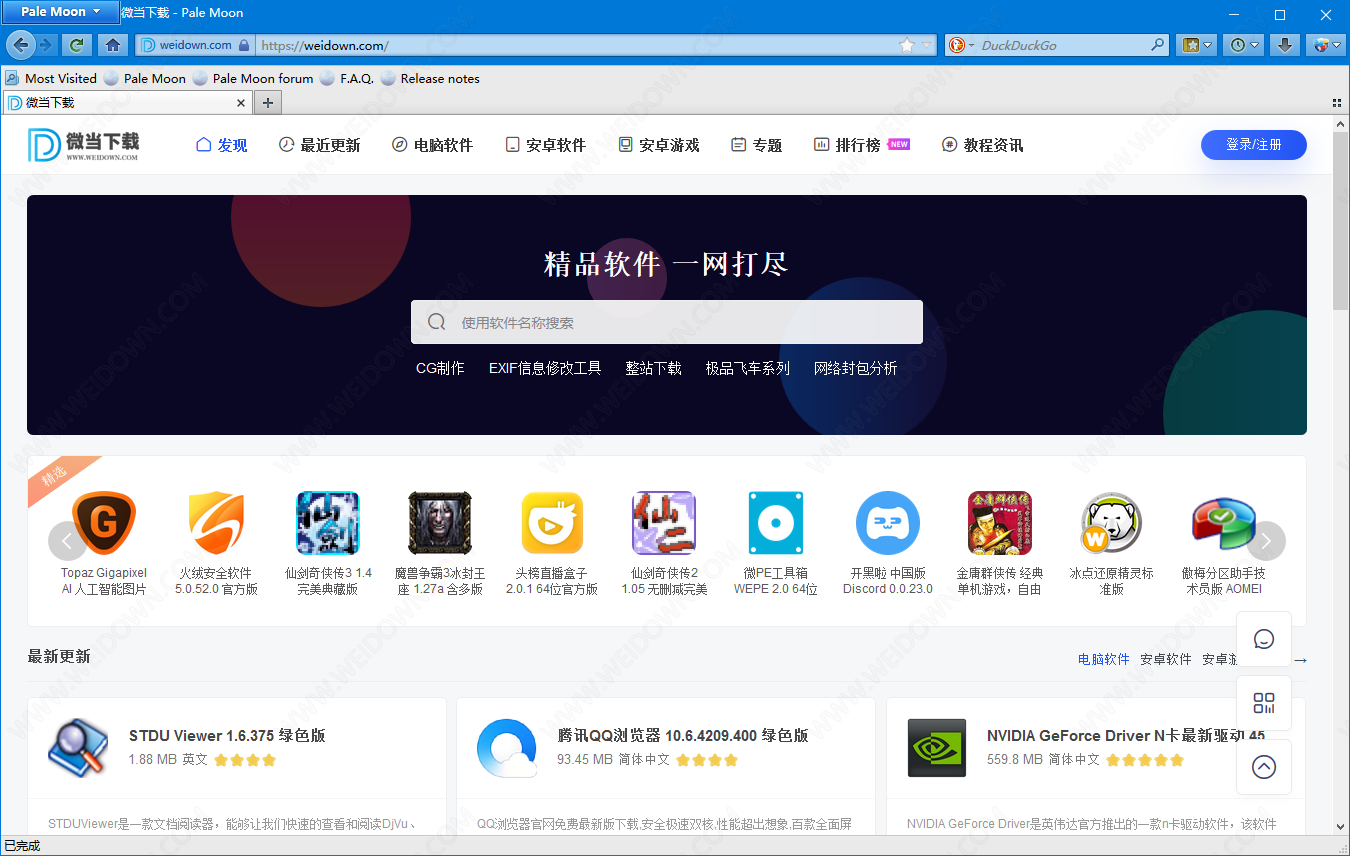
Task: Select the 最近更新 nav item
Action: click(x=319, y=145)
